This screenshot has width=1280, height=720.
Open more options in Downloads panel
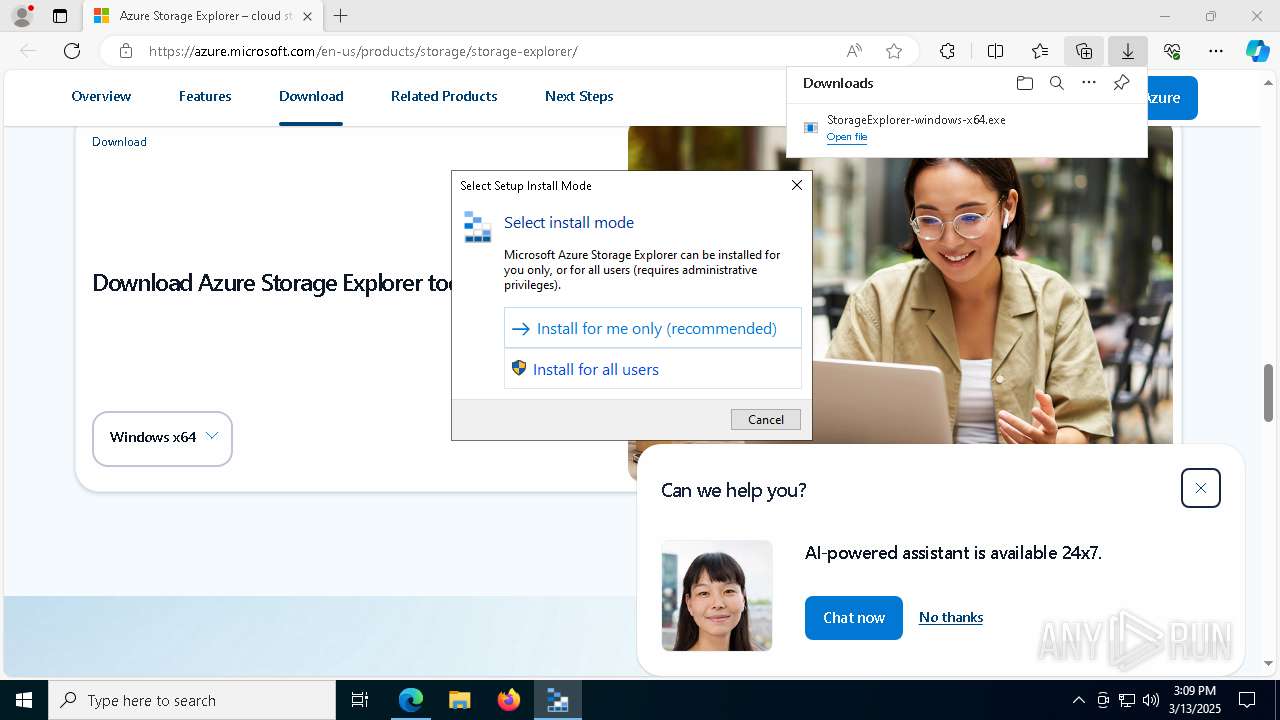[1089, 83]
